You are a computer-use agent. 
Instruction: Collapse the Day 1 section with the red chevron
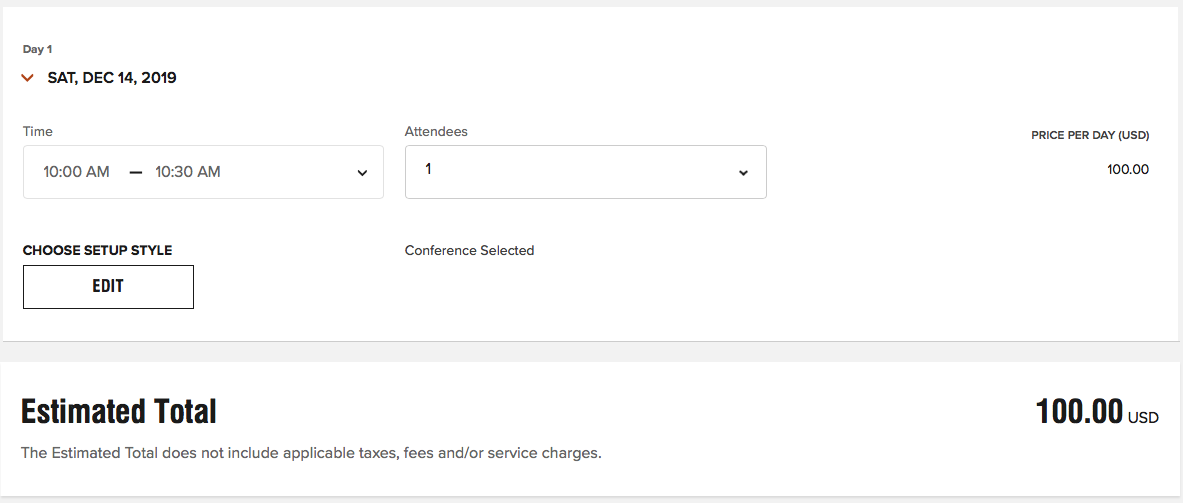pos(28,78)
